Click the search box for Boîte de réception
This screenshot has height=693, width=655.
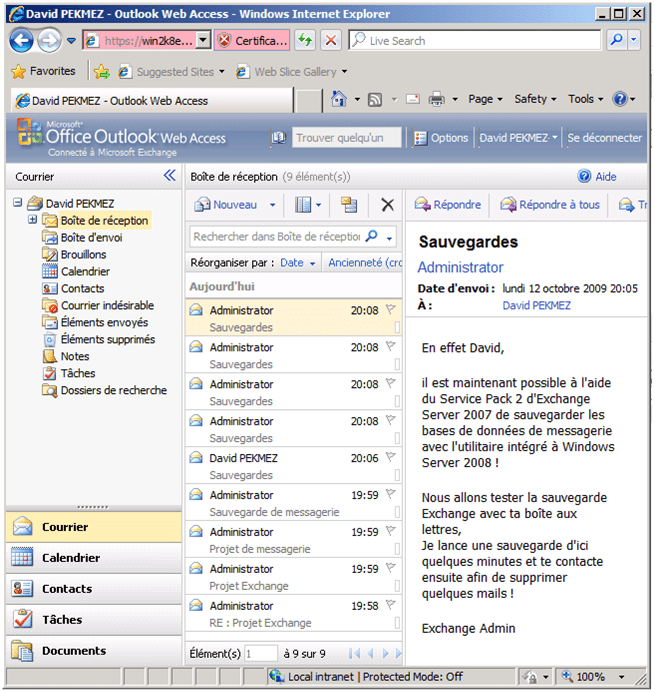[276, 237]
